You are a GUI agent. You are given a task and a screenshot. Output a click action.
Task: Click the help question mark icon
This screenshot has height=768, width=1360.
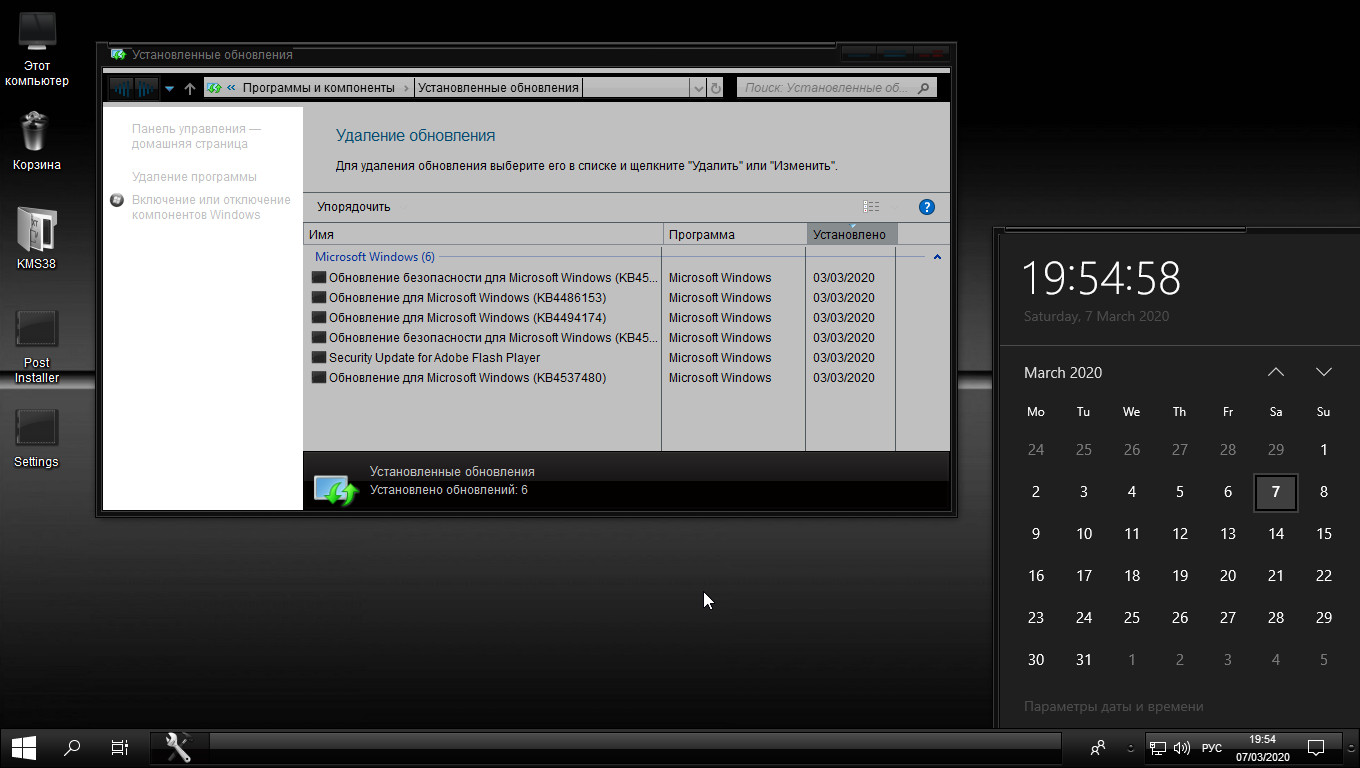coord(926,207)
